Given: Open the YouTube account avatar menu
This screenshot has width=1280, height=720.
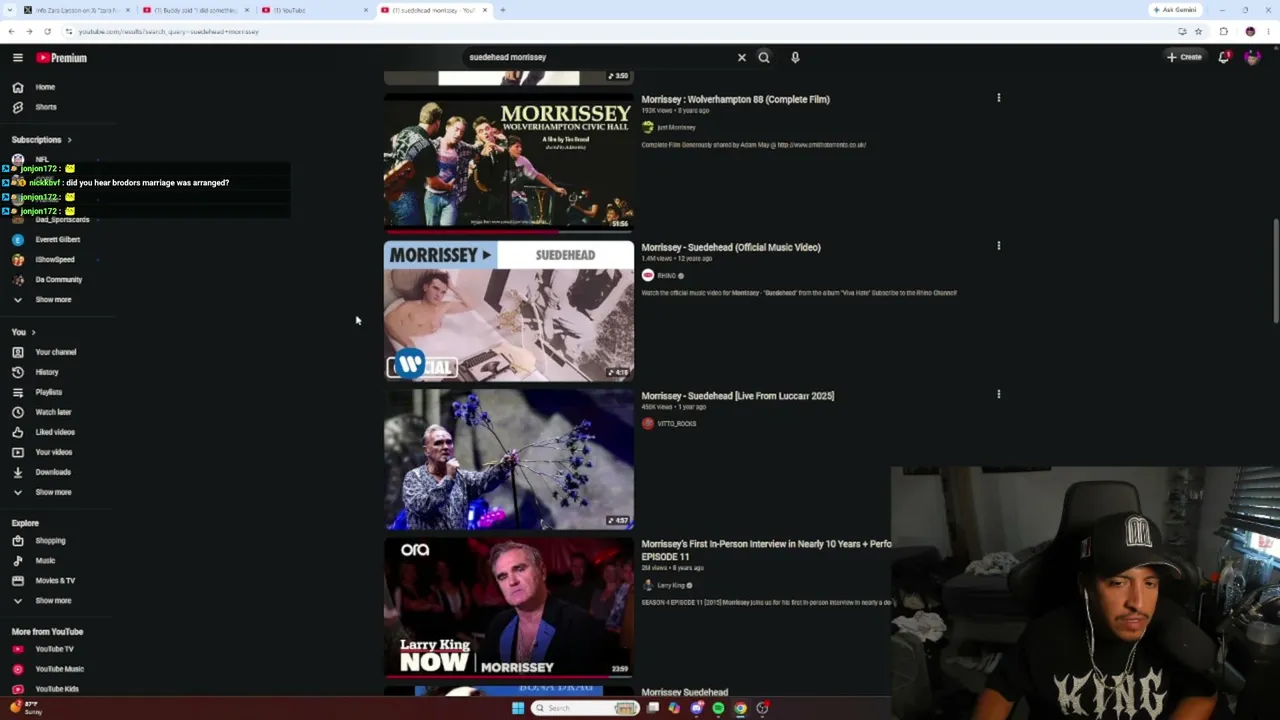Looking at the screenshot, I should (x=1252, y=58).
